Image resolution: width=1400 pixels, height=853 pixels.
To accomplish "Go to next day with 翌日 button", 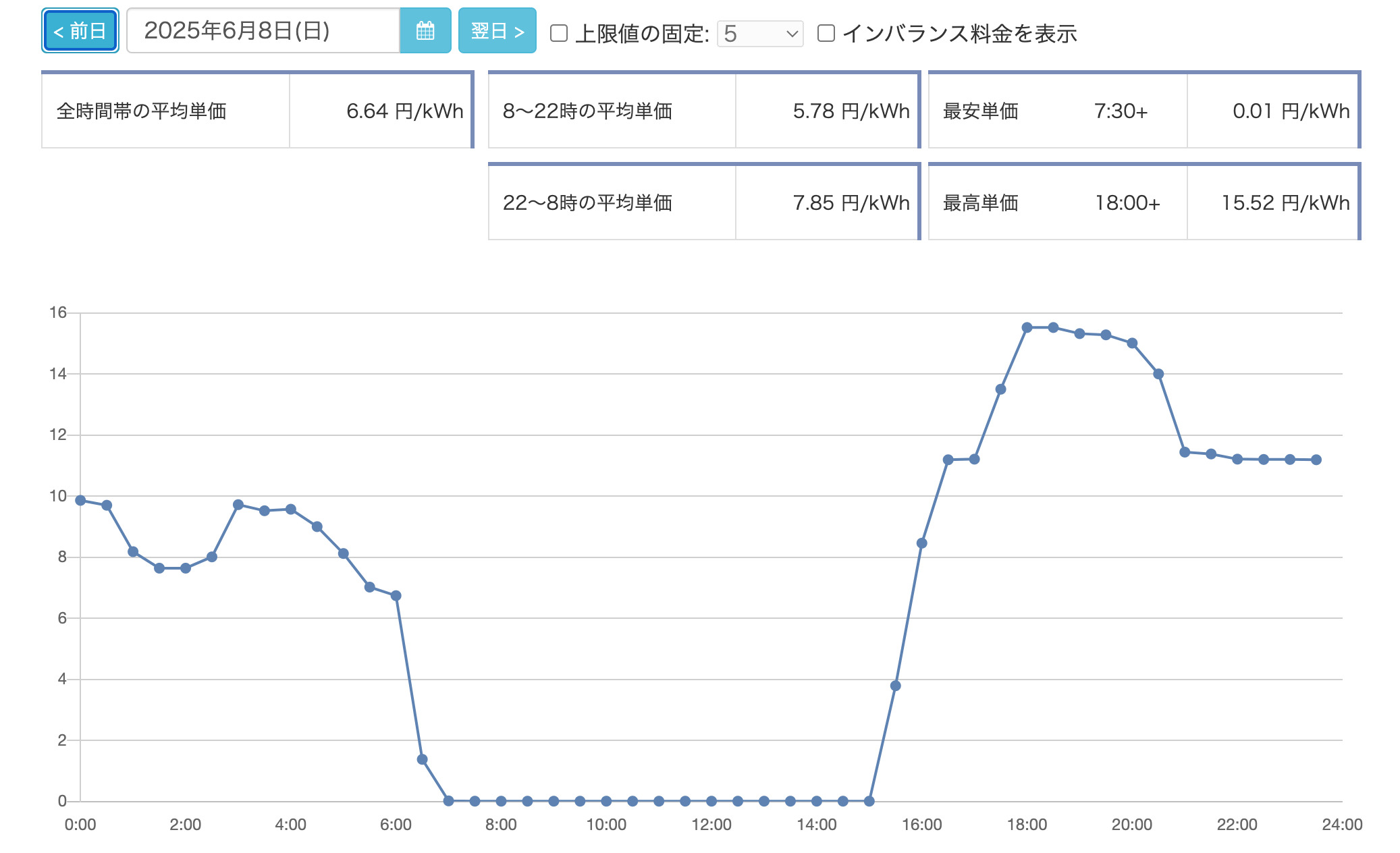I will [x=497, y=31].
